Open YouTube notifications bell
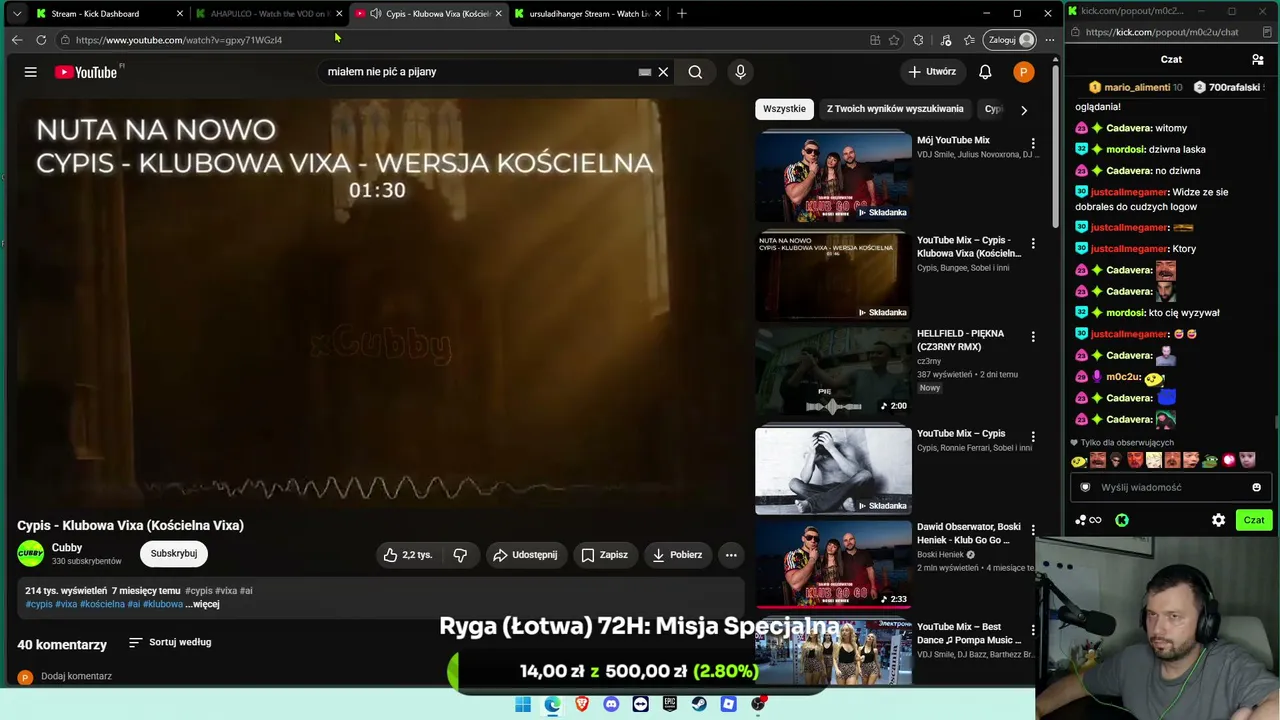The image size is (1280, 720). point(985,72)
